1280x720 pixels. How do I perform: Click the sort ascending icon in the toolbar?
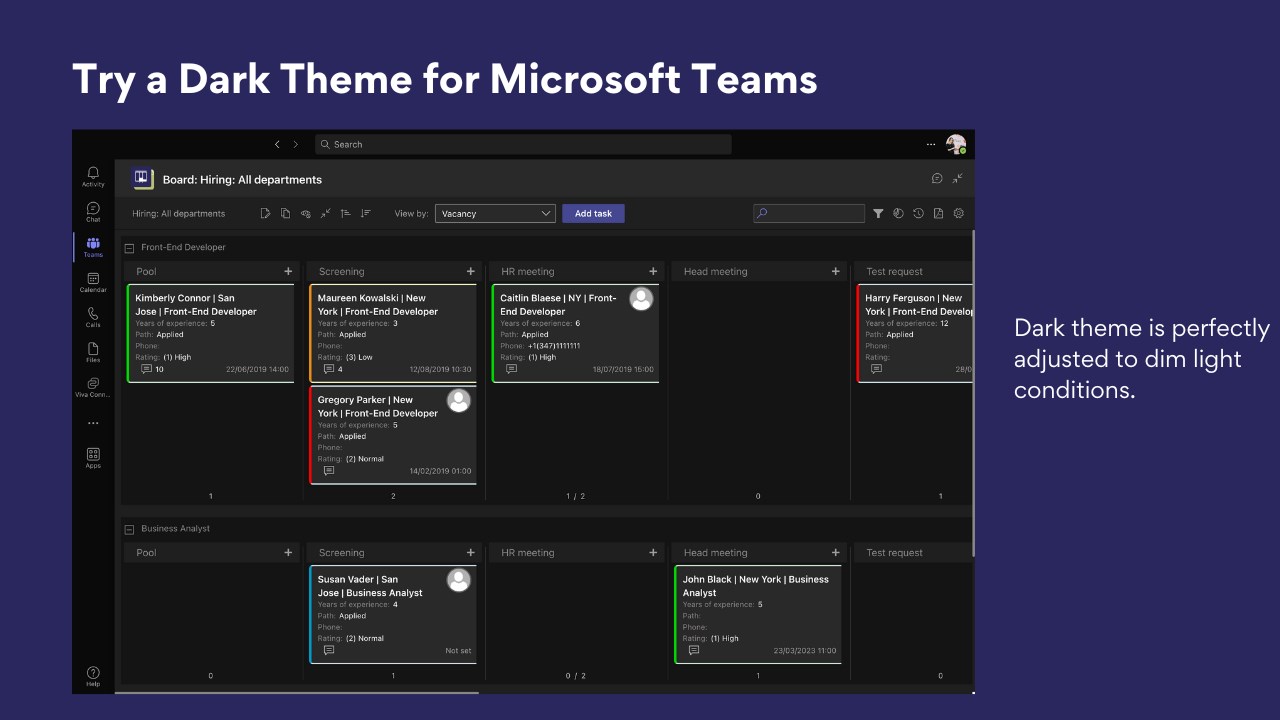pos(346,213)
